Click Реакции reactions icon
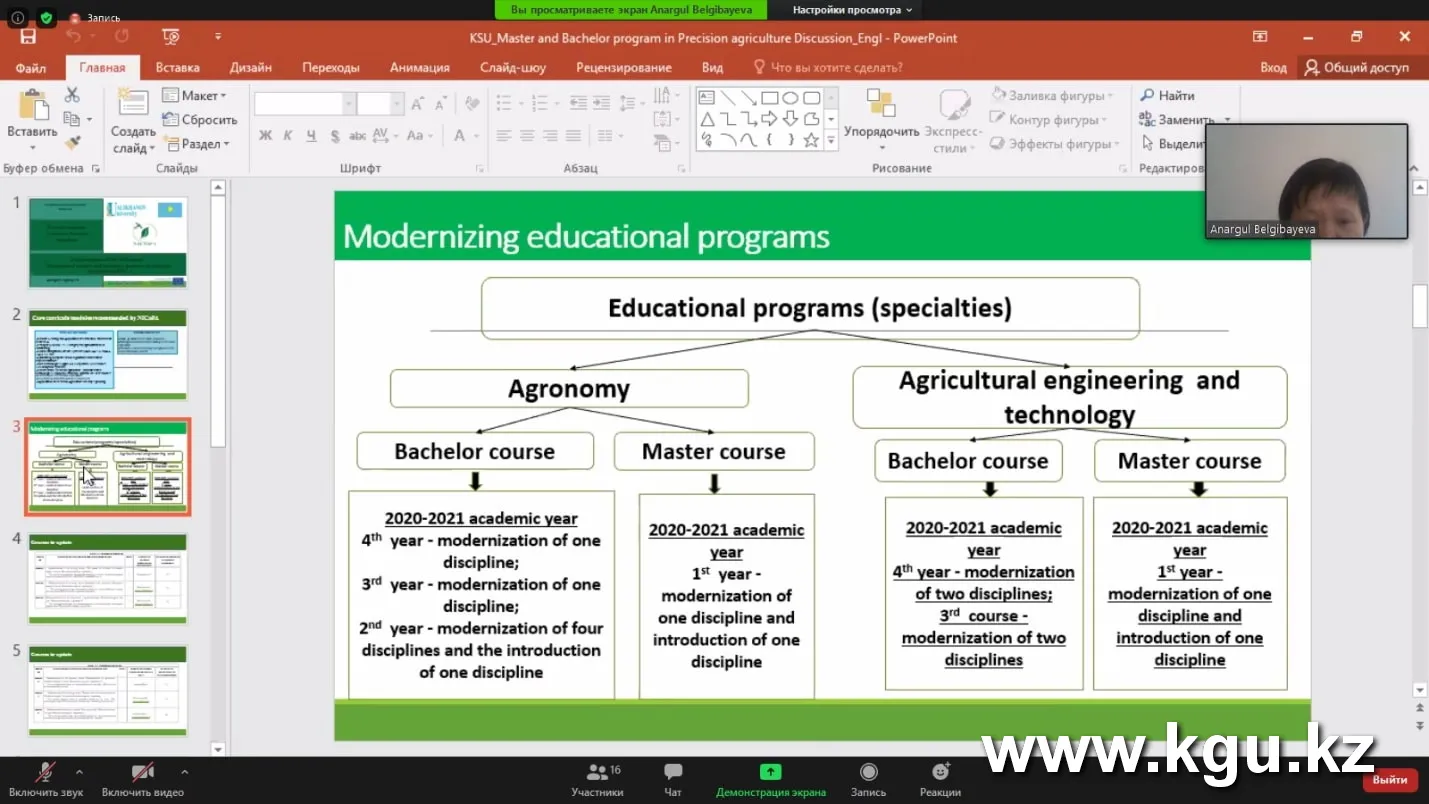This screenshot has width=1429, height=804. pos(940,779)
